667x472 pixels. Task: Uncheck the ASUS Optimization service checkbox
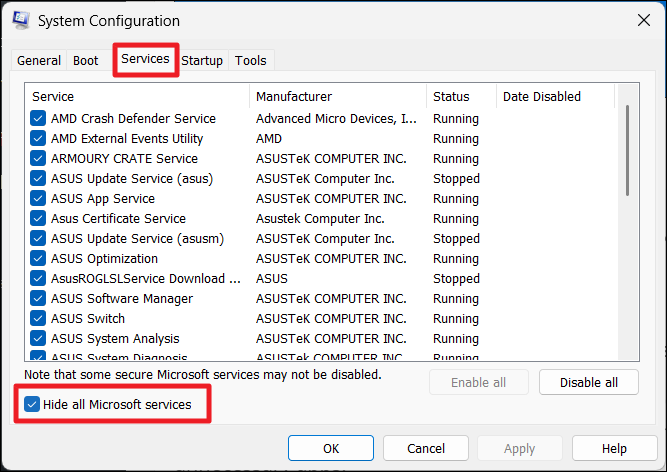38,259
